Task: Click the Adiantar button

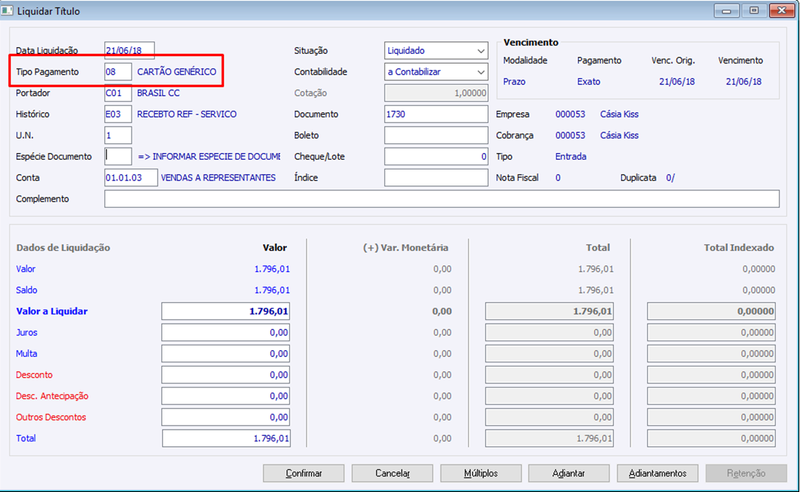Action: click(x=569, y=473)
